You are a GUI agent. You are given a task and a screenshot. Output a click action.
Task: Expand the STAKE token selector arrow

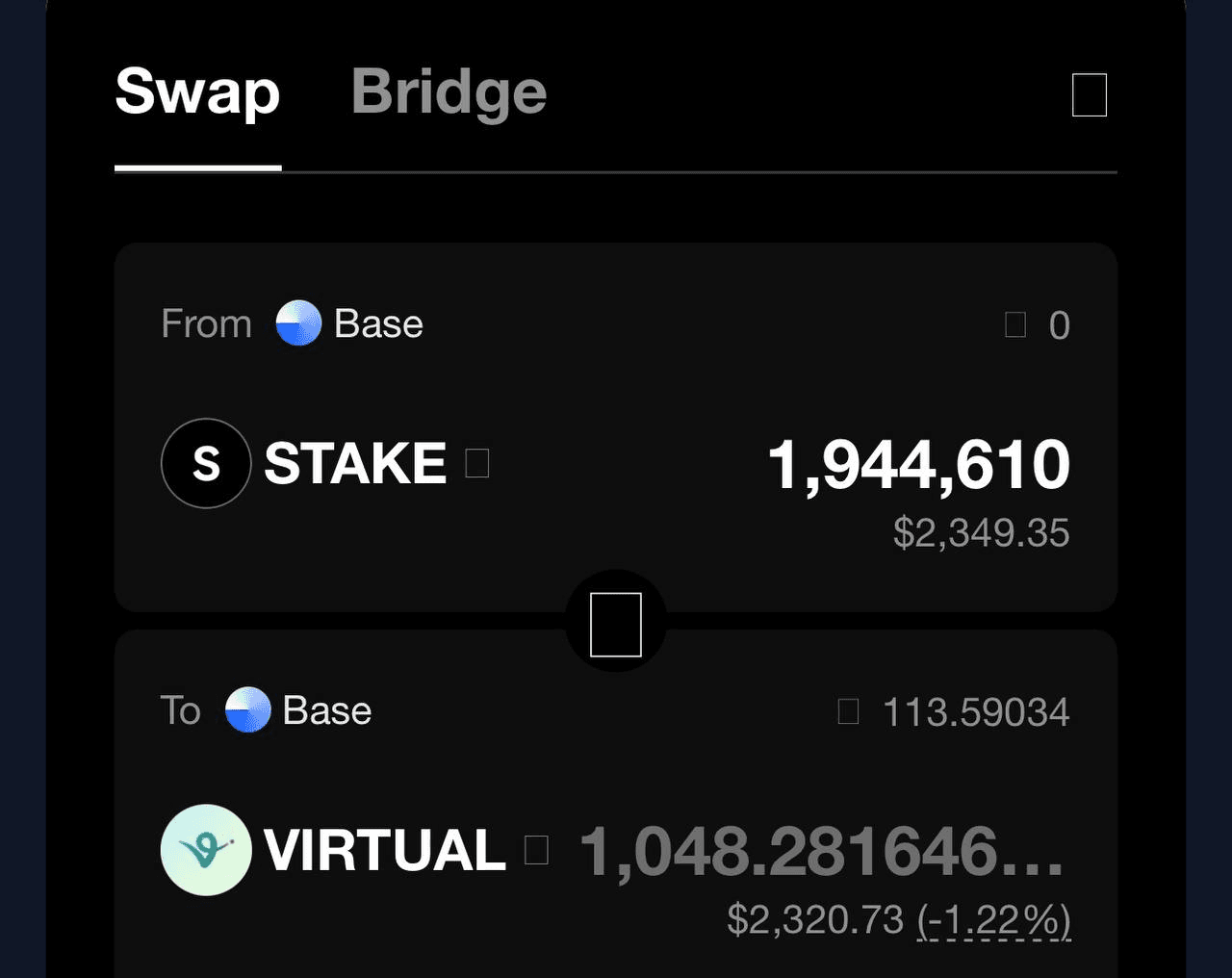(477, 463)
